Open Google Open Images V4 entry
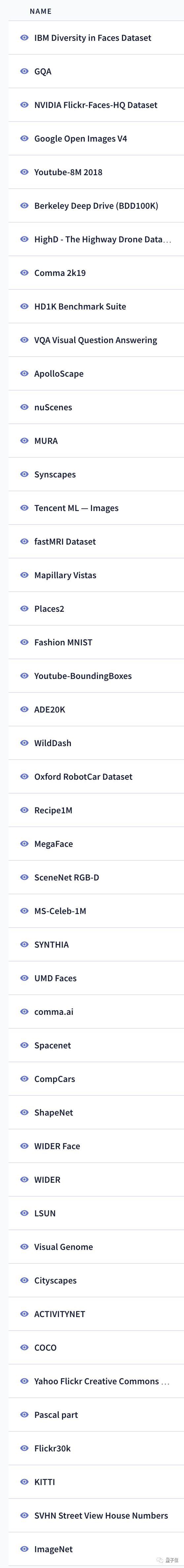This screenshot has width=184, height=1568. pyautogui.click(x=96, y=139)
